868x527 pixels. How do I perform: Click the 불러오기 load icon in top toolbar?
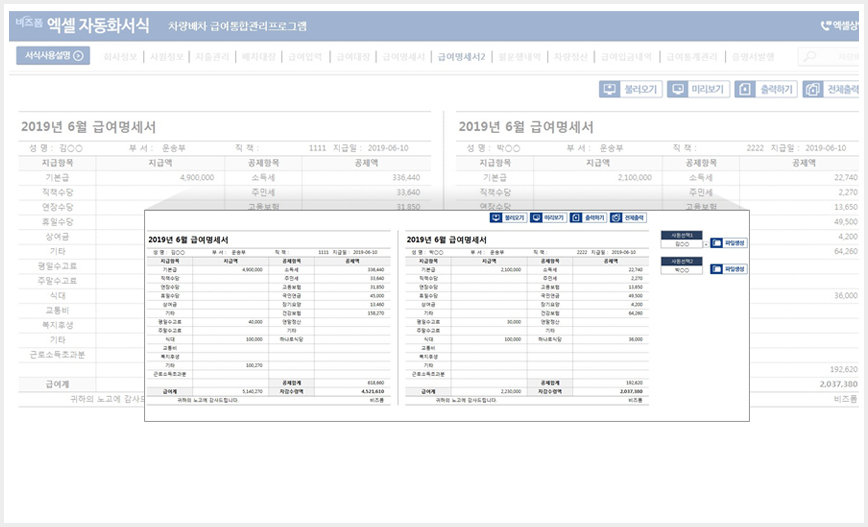609,89
